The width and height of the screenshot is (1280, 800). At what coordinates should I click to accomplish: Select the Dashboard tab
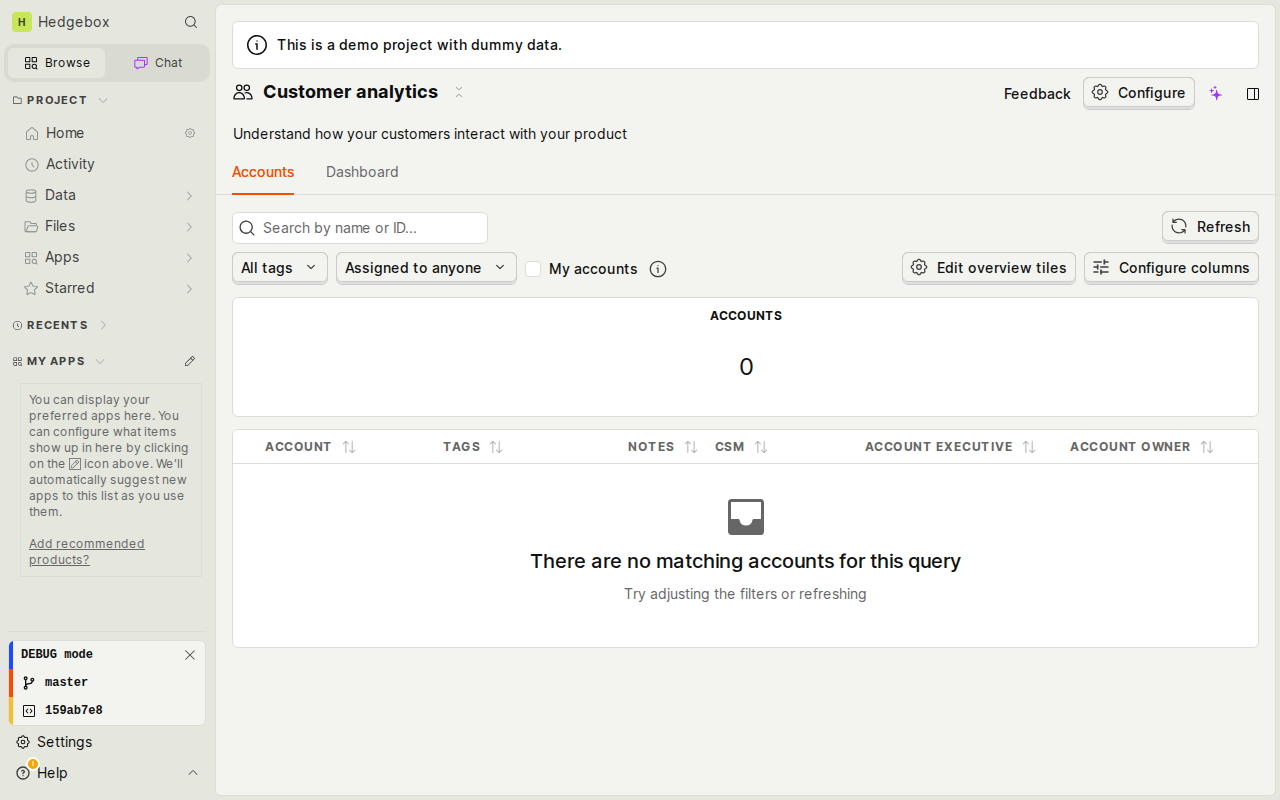(x=362, y=172)
